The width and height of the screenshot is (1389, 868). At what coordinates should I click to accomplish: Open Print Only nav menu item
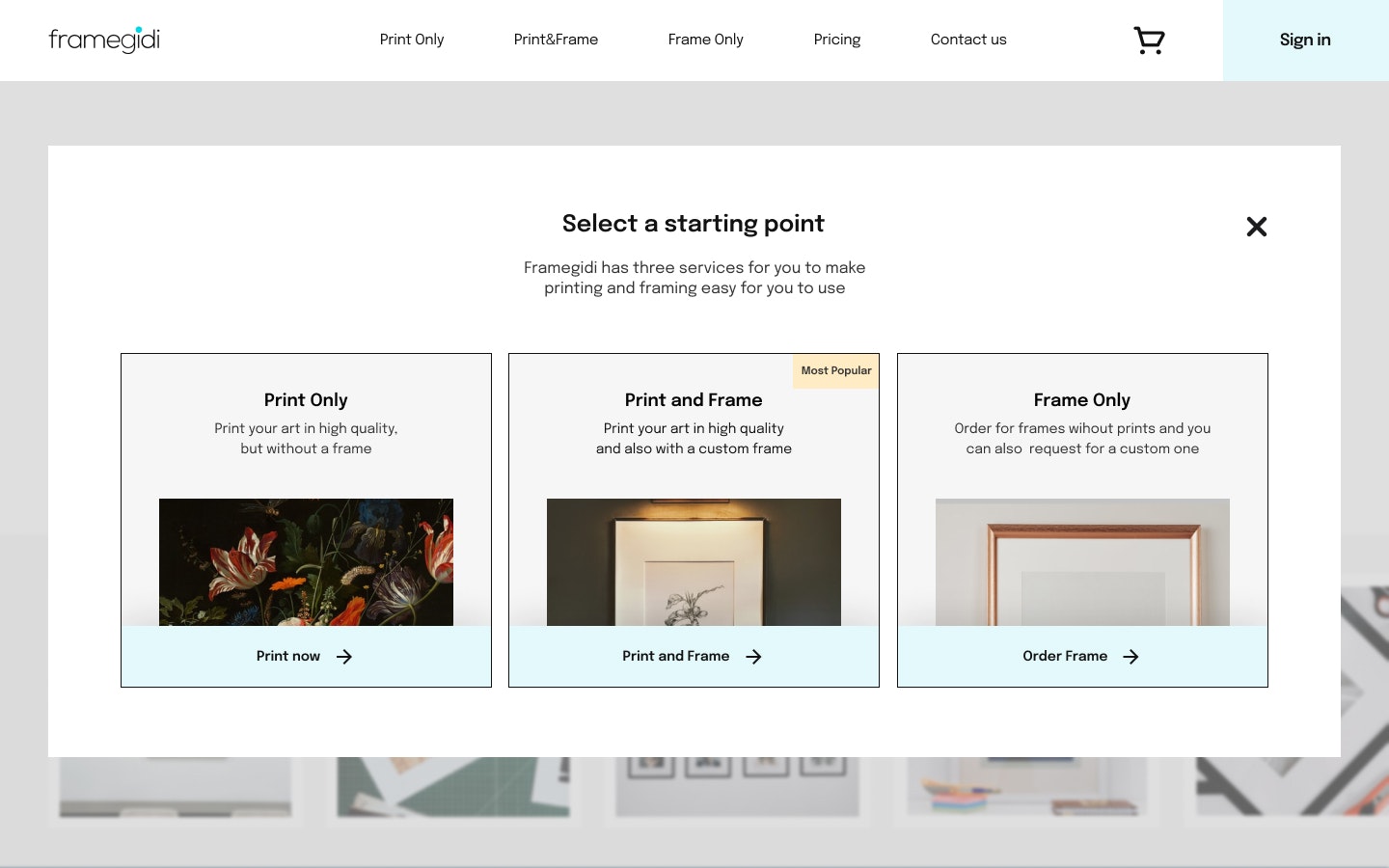(412, 40)
